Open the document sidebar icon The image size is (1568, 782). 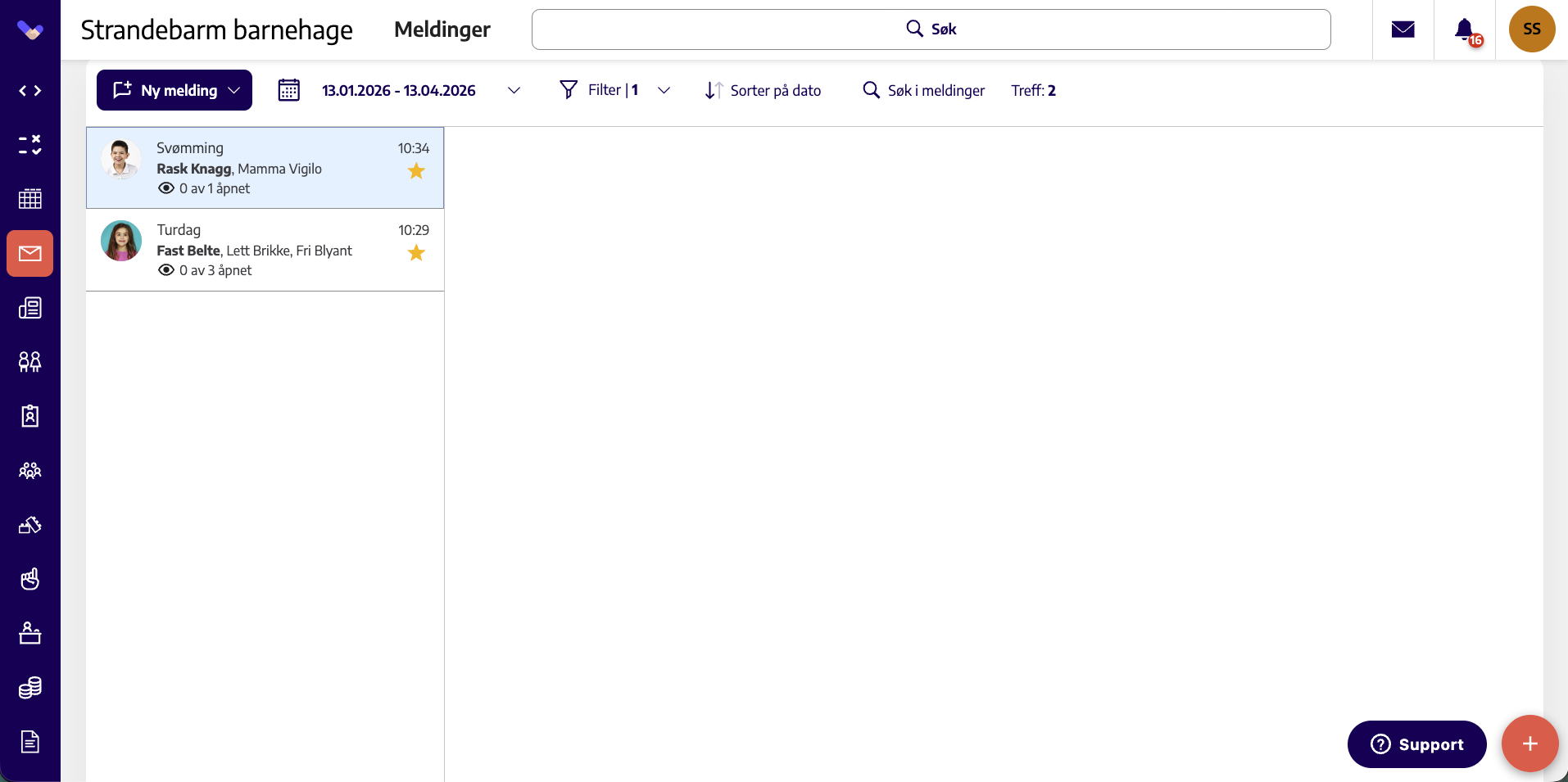(x=30, y=742)
